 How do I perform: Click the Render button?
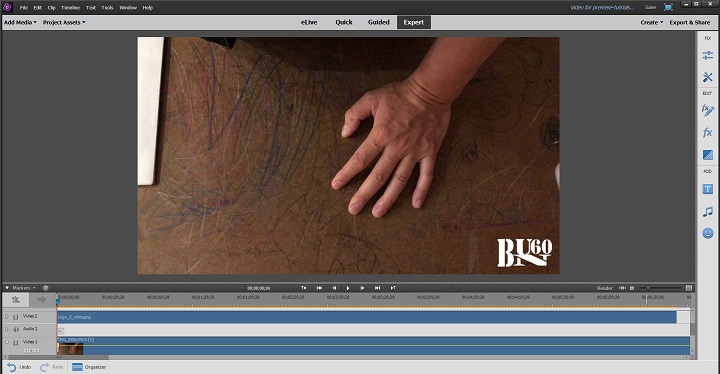point(604,288)
